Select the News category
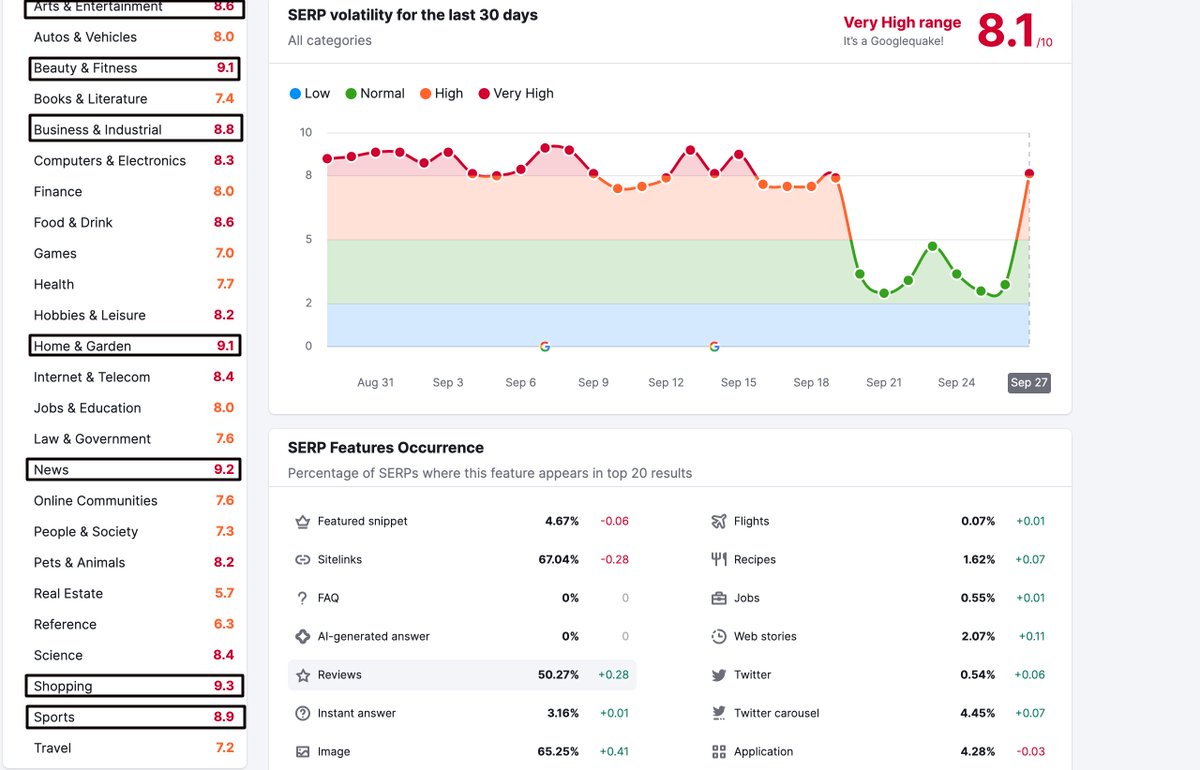1200x770 pixels. [x=136, y=470]
